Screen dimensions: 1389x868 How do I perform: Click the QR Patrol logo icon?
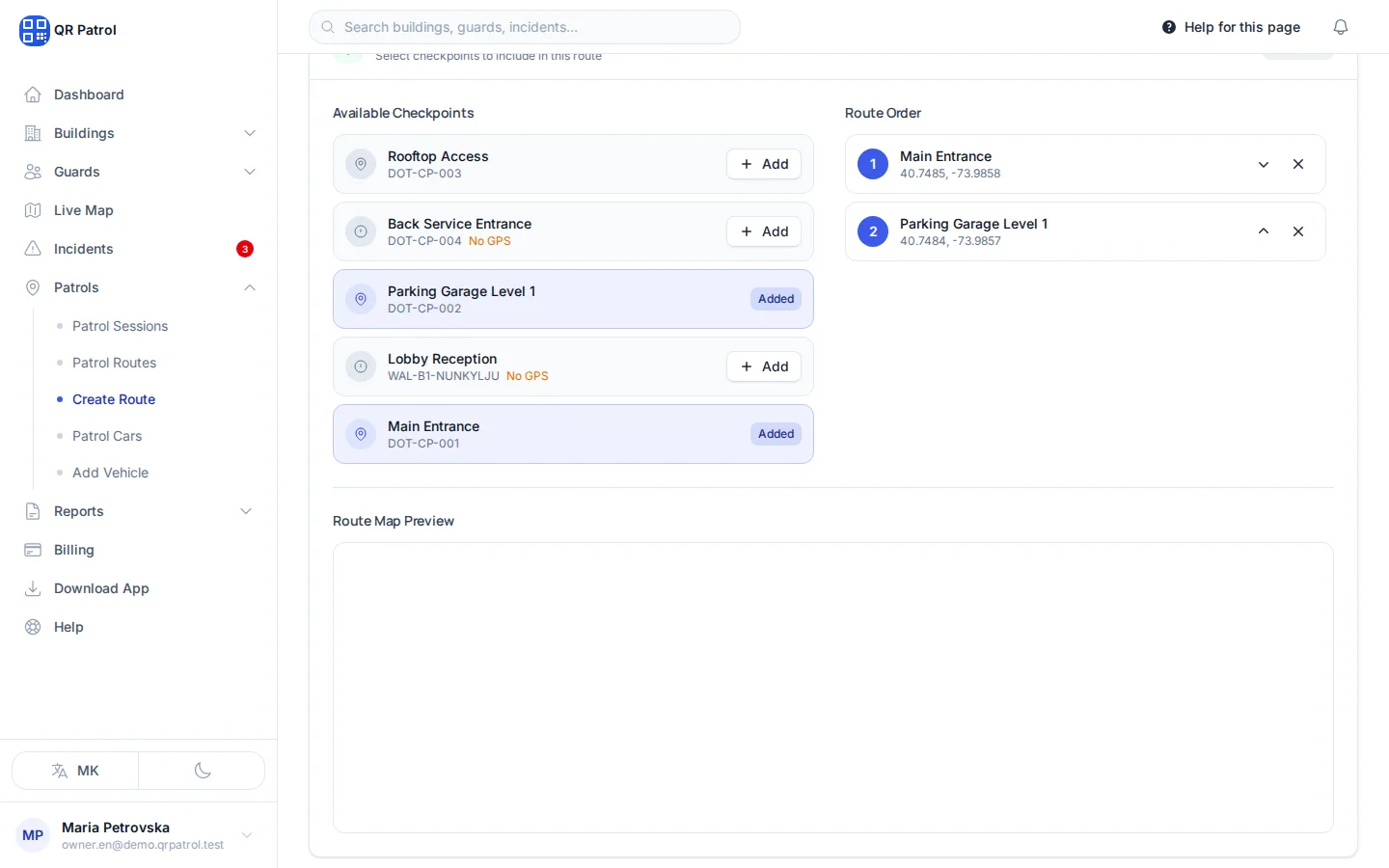click(34, 30)
